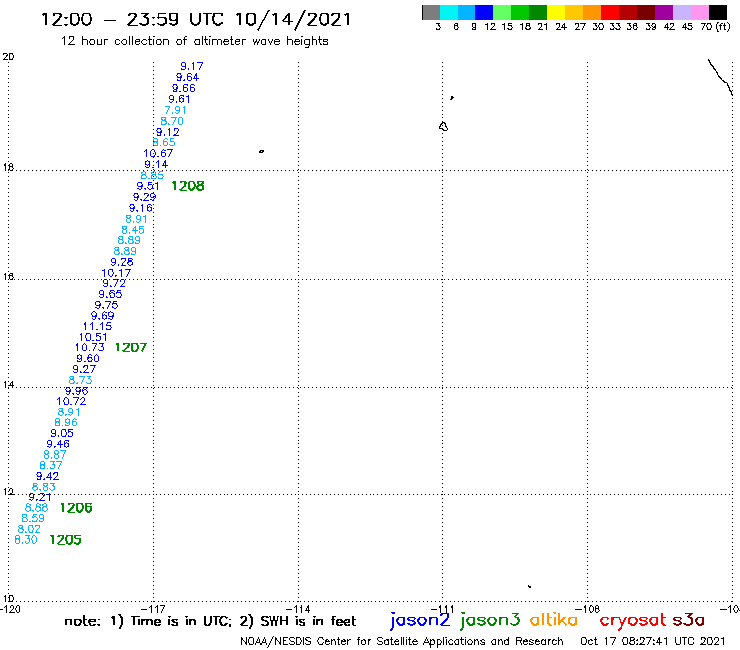Click the -117 longitude axis label
Viewport: 740px width, 650px height.
click(x=153, y=609)
